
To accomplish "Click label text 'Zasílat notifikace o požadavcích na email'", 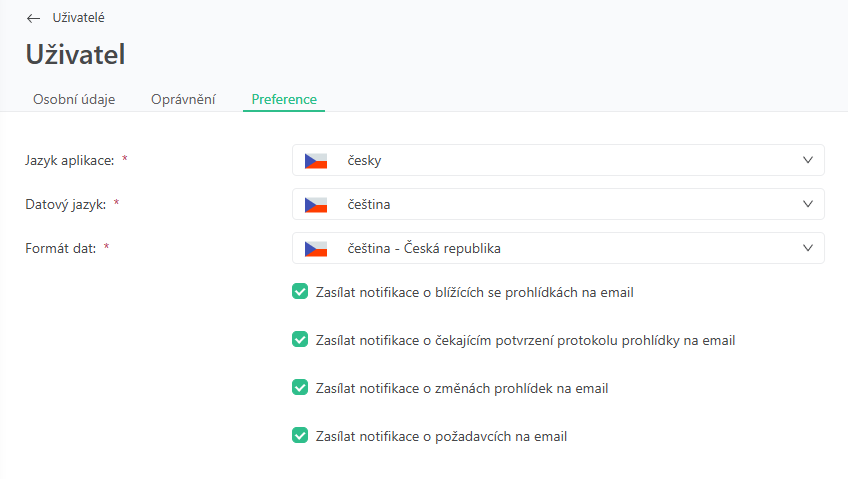I will pos(441,436).
